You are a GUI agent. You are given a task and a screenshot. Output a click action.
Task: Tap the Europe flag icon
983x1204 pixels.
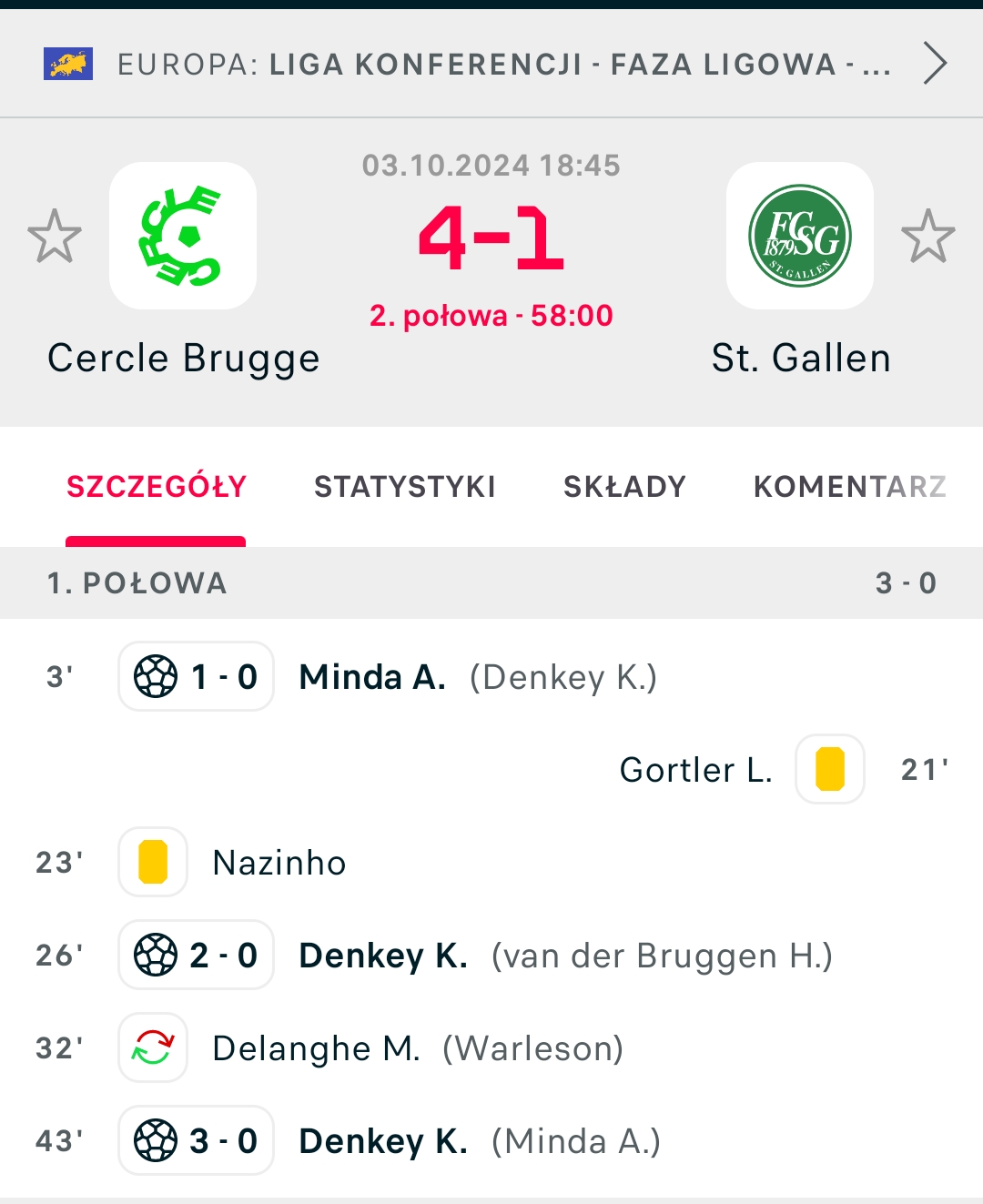point(68,65)
